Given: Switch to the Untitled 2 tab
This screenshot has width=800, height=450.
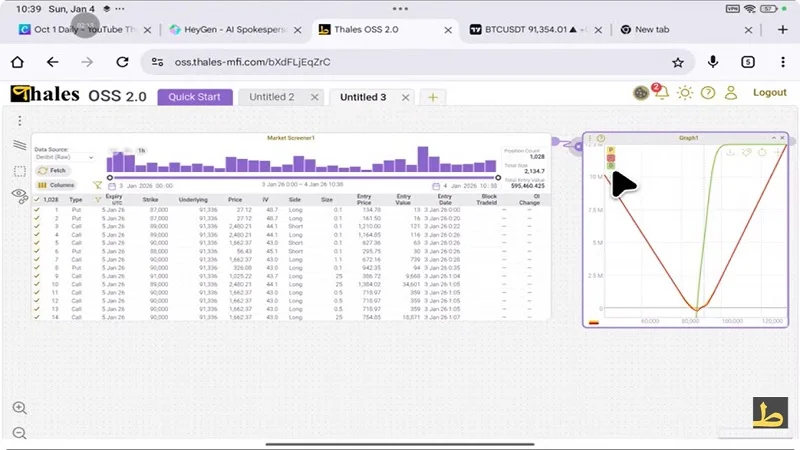Looking at the screenshot, I should [271, 97].
